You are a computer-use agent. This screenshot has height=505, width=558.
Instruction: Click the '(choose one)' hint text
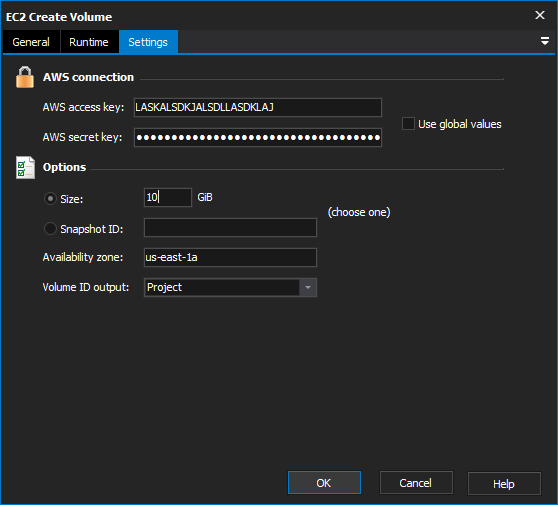point(359,212)
